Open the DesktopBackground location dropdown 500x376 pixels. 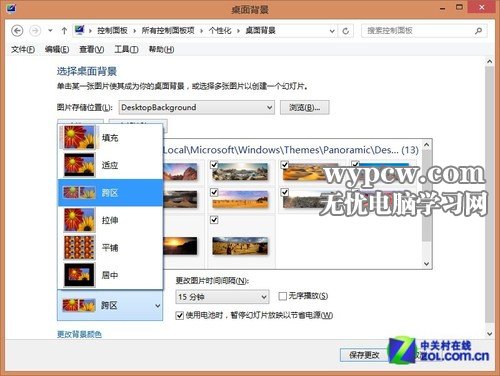click(197, 108)
